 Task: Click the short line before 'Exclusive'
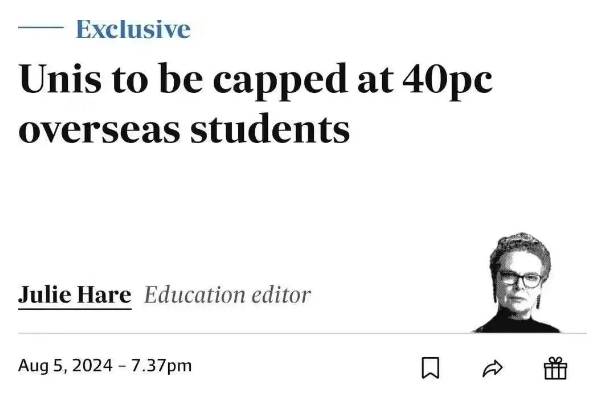41,30
